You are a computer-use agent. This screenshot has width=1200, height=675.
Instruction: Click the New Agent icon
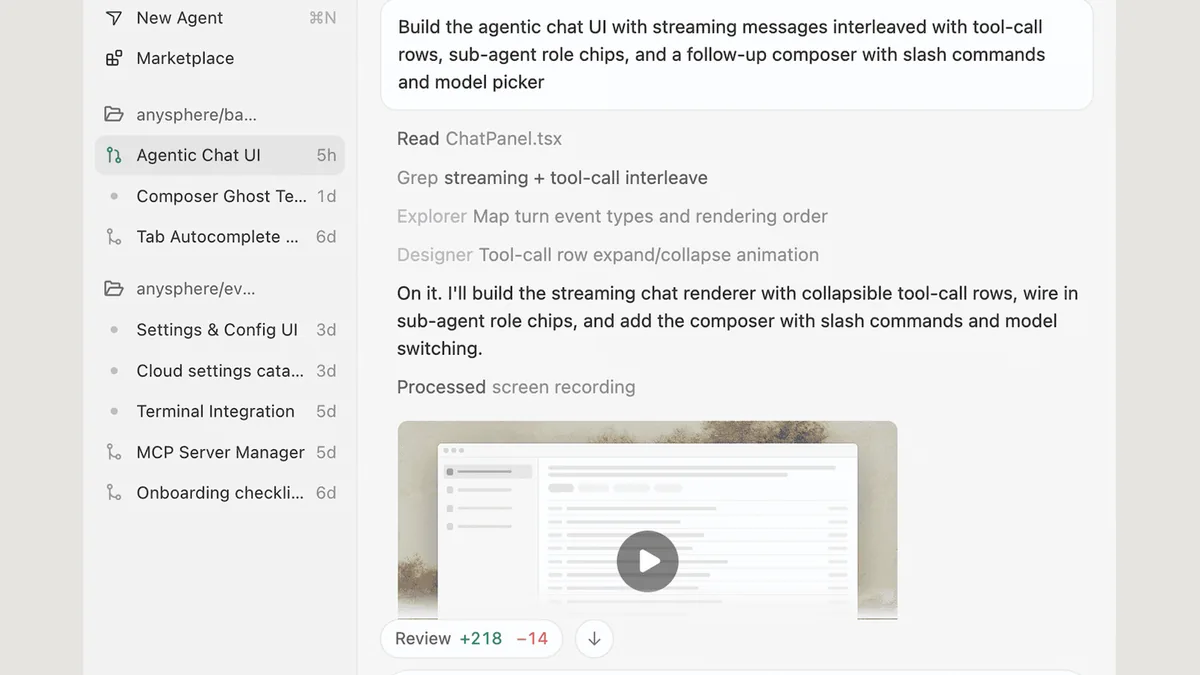(114, 18)
